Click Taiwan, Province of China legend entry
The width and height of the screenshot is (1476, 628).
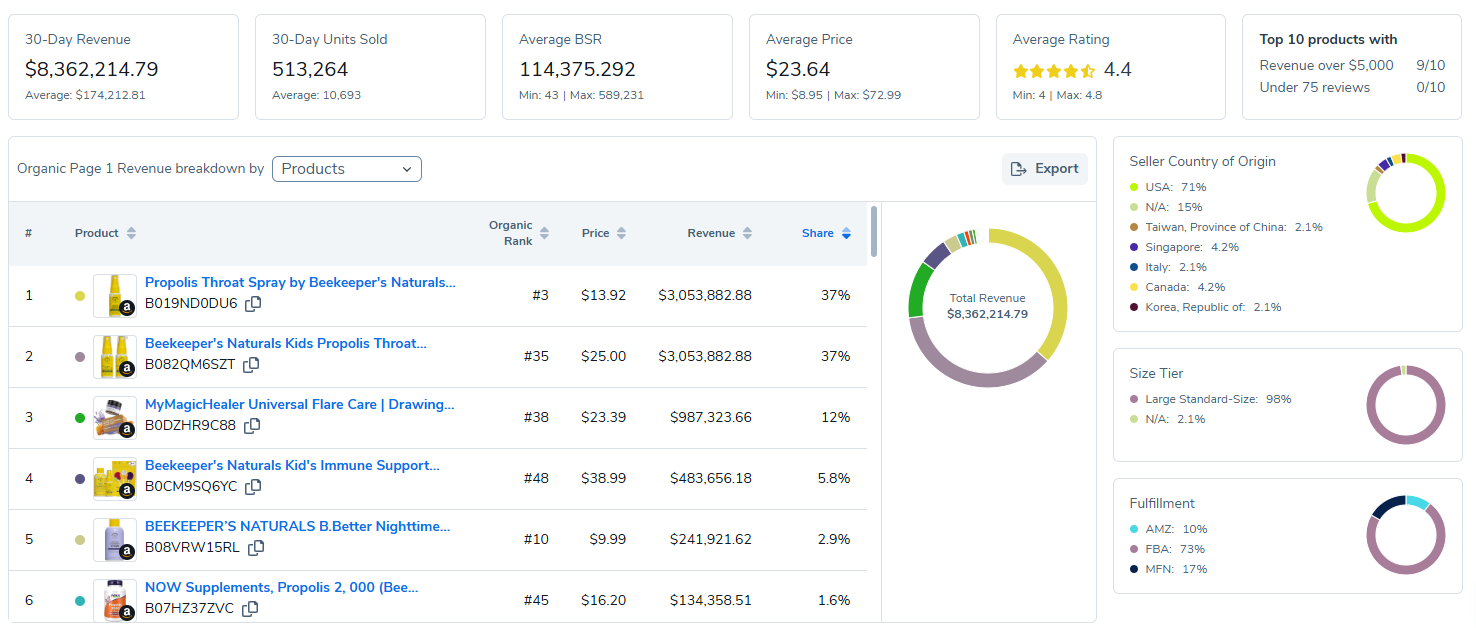click(x=1226, y=227)
